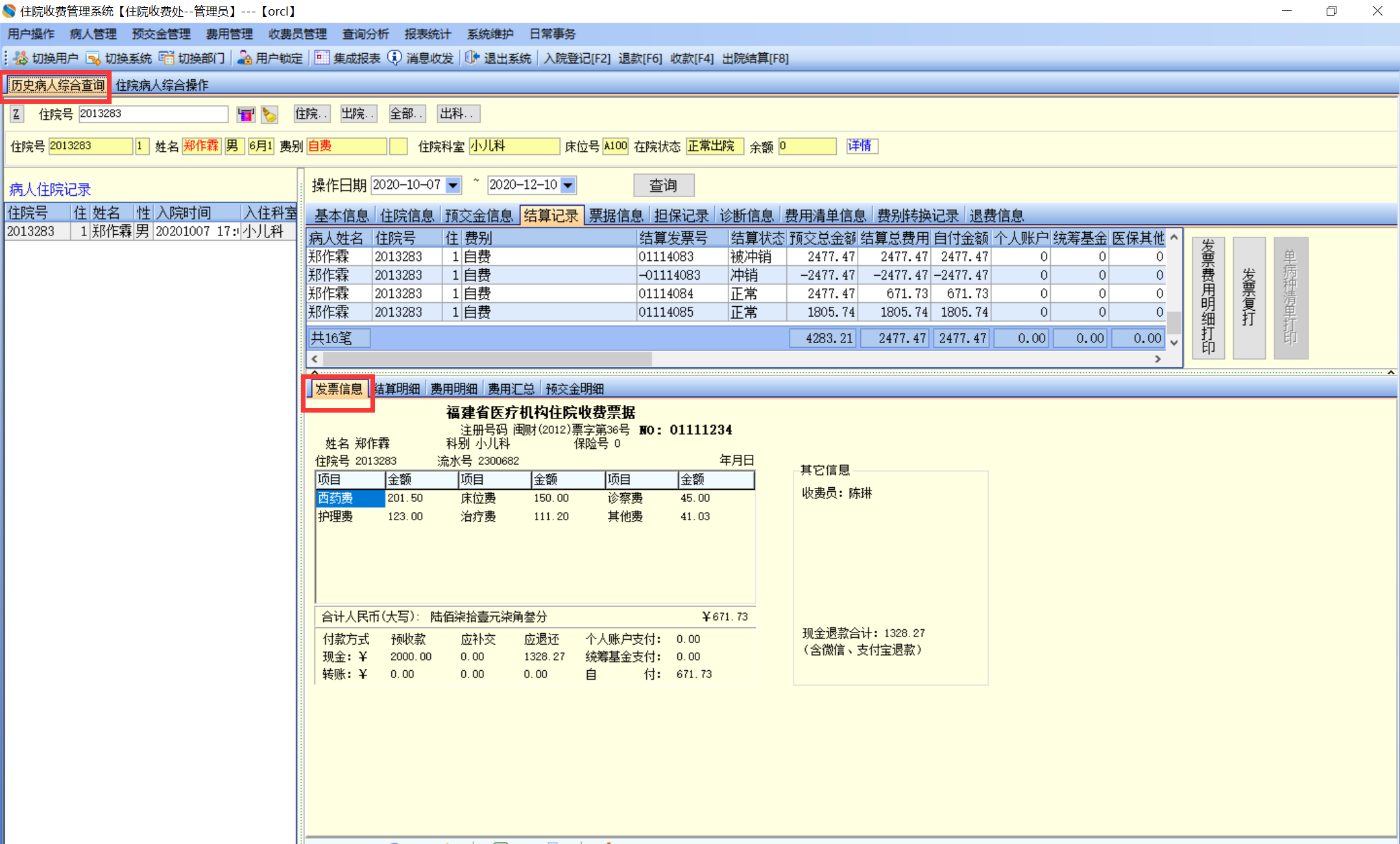Click the settlement table horizontal scrollbar thumb

pyautogui.click(x=487, y=359)
